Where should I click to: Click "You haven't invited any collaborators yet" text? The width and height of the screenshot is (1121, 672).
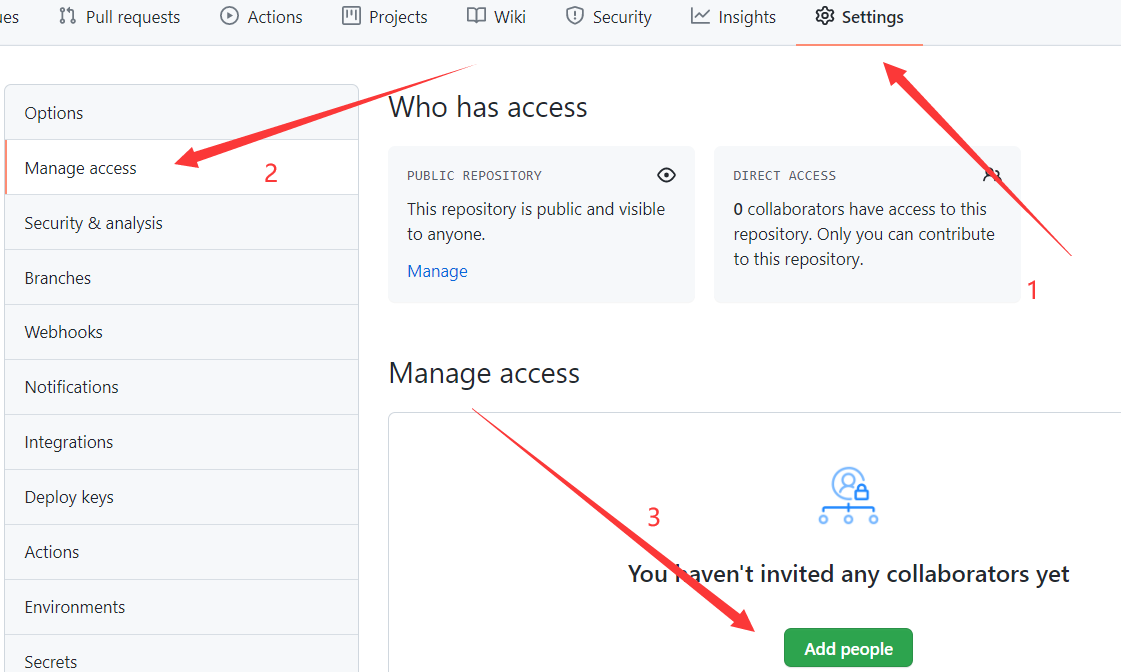click(x=848, y=574)
